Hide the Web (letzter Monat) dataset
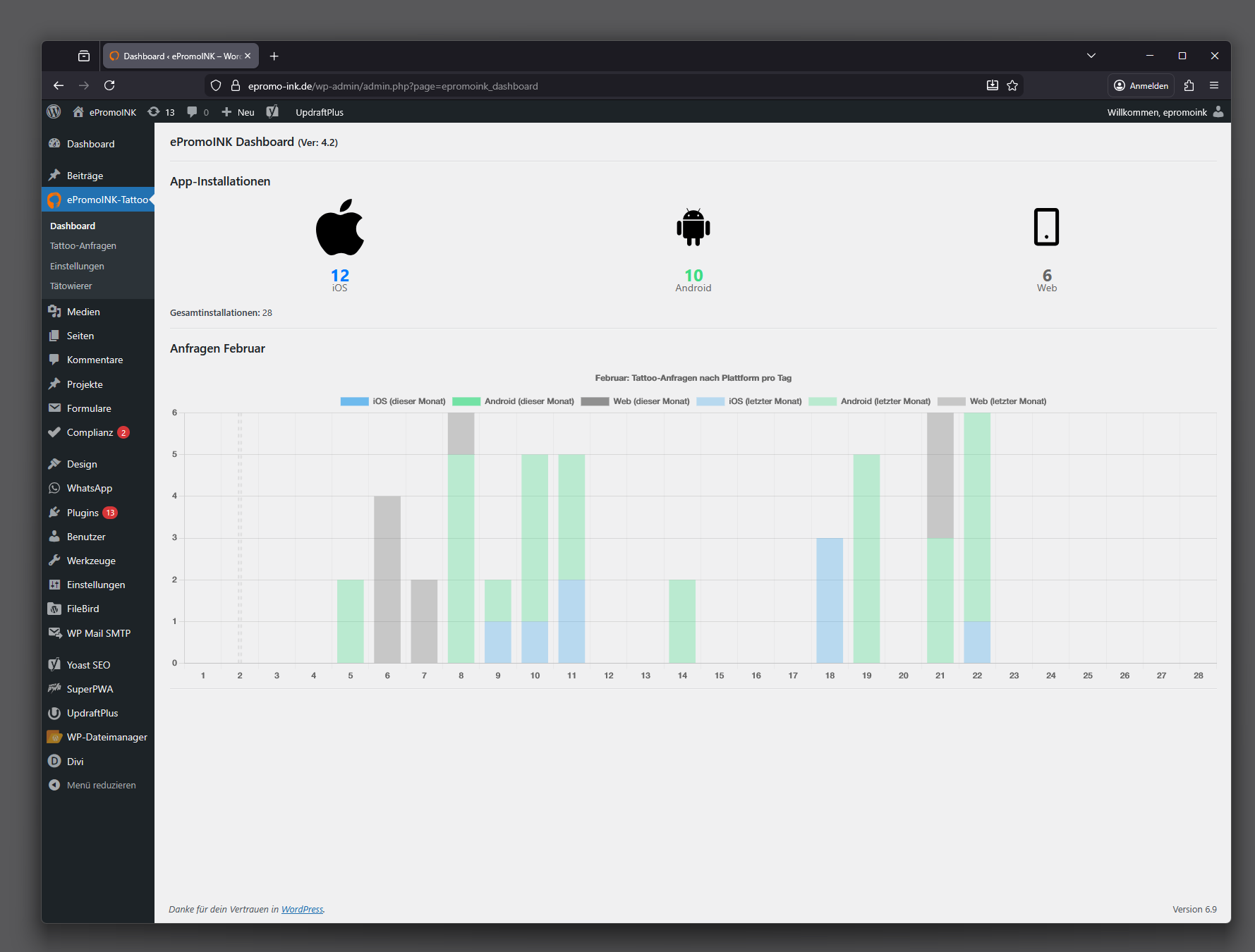Screen dimensions: 1255x952 [992, 401]
